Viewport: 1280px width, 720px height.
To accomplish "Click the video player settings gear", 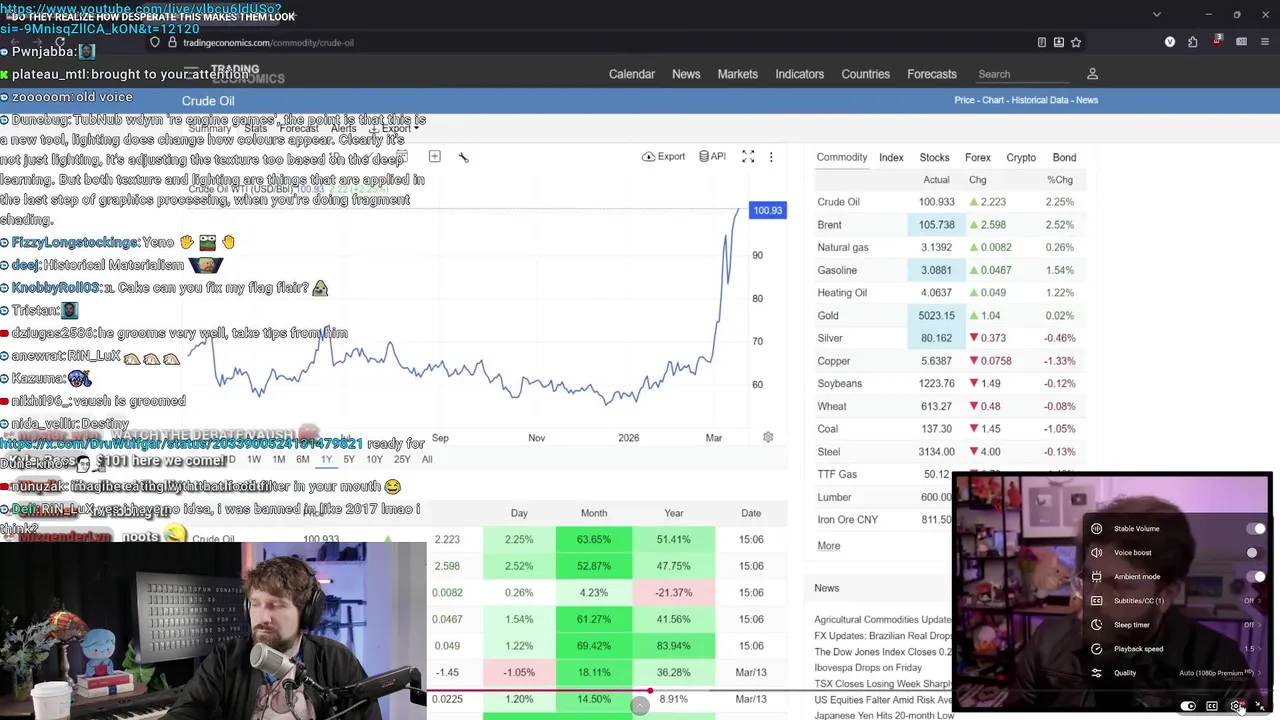I will [1237, 706].
